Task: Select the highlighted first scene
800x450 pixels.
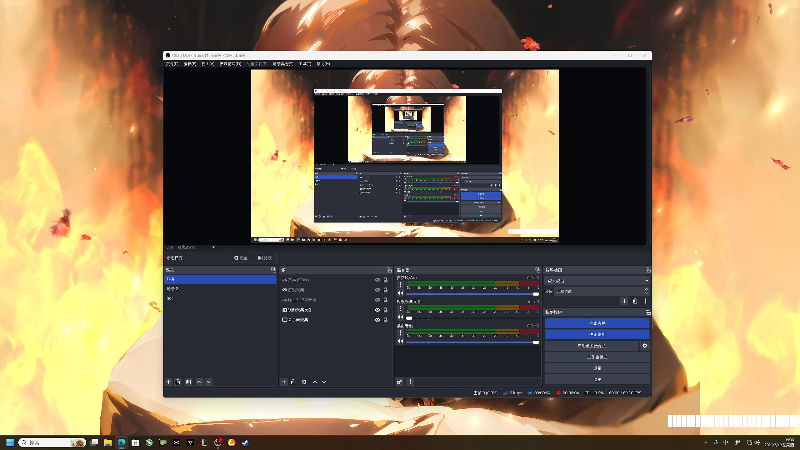Action: click(x=220, y=279)
